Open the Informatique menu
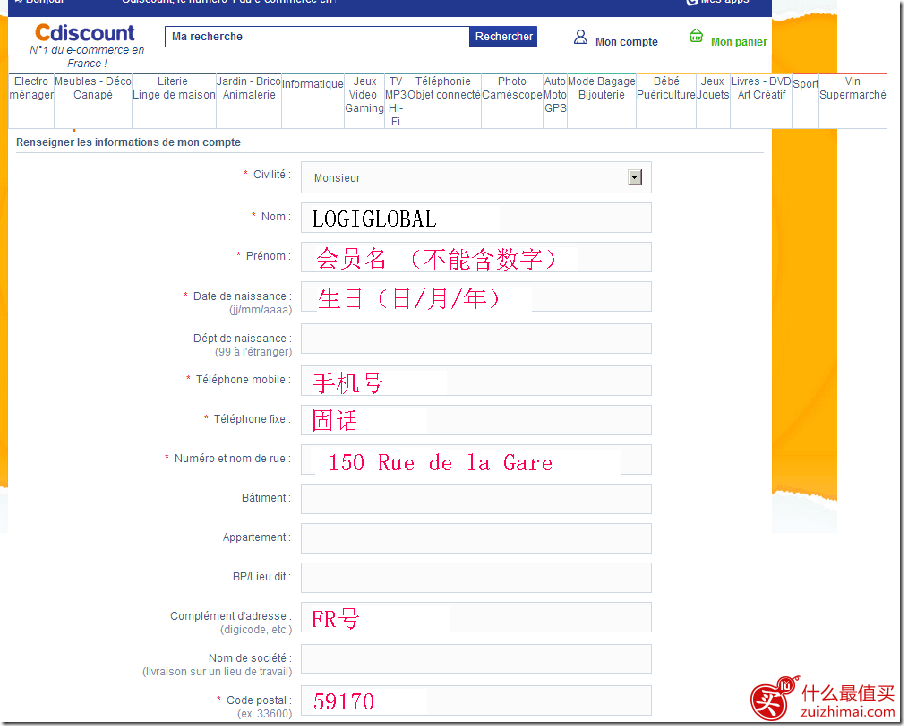 pyautogui.click(x=312, y=84)
